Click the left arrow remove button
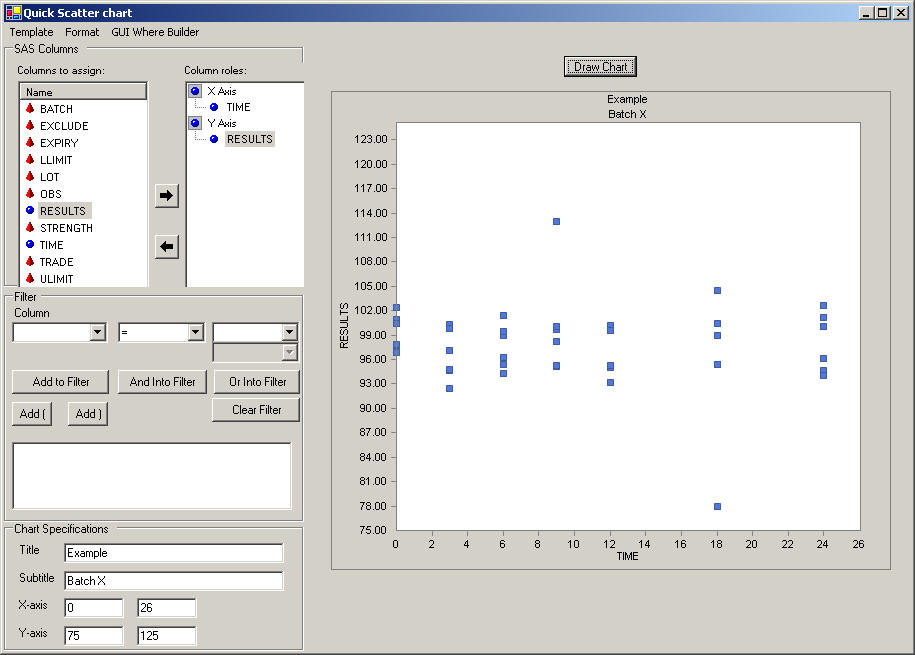This screenshot has width=915, height=655. [x=167, y=246]
